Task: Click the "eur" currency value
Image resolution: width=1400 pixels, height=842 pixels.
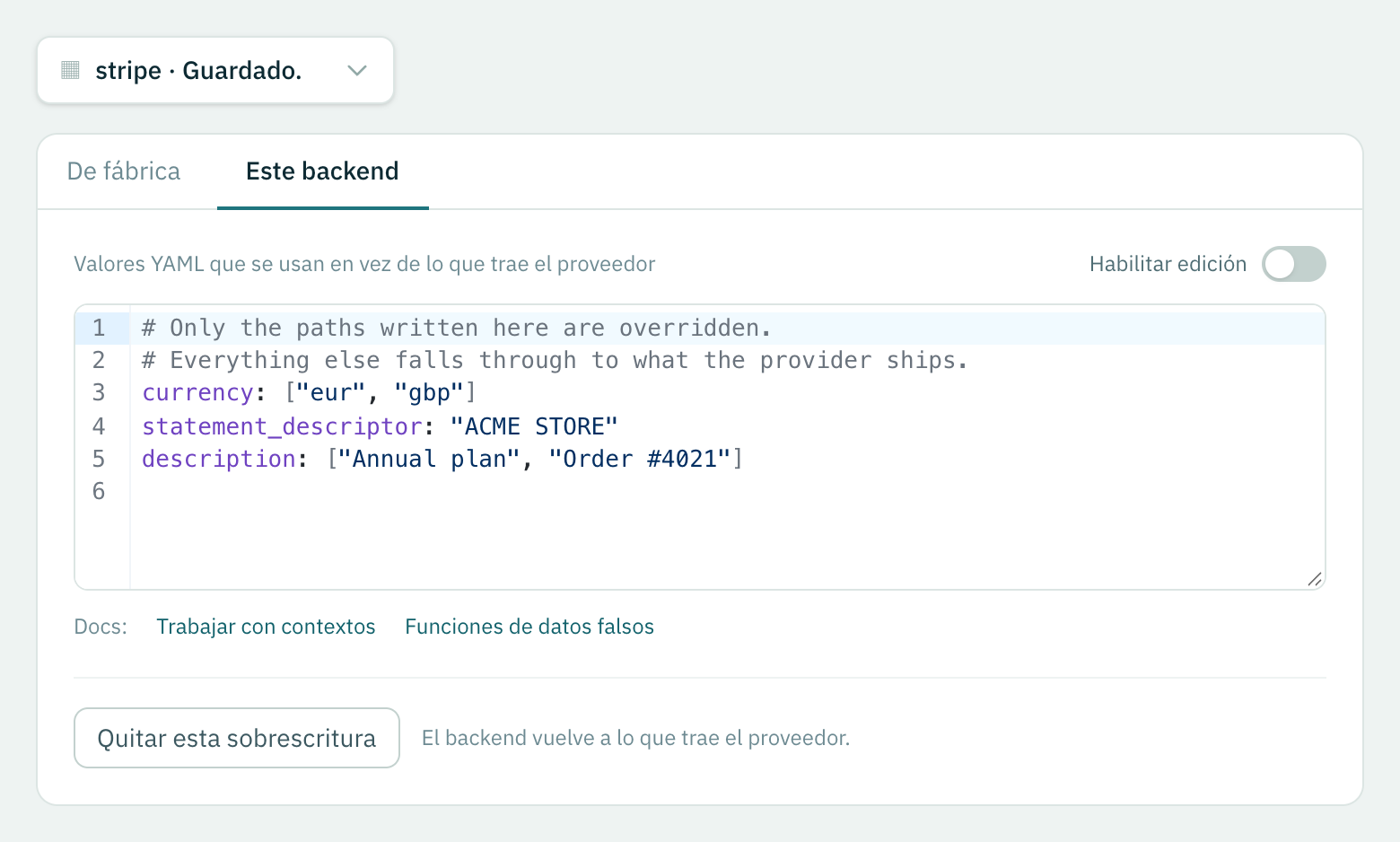Action: point(331,393)
